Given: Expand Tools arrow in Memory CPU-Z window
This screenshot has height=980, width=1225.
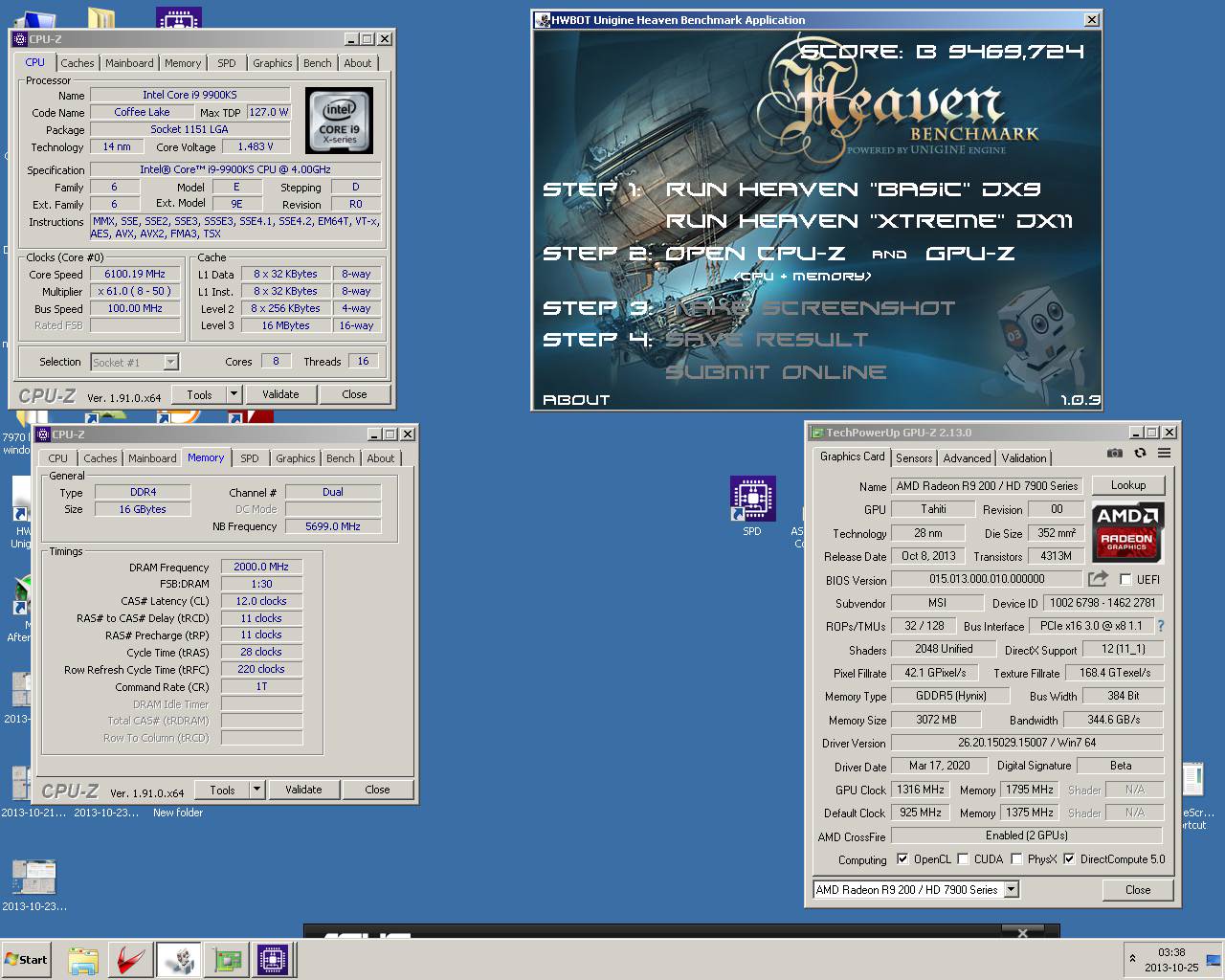Looking at the screenshot, I should pos(256,790).
